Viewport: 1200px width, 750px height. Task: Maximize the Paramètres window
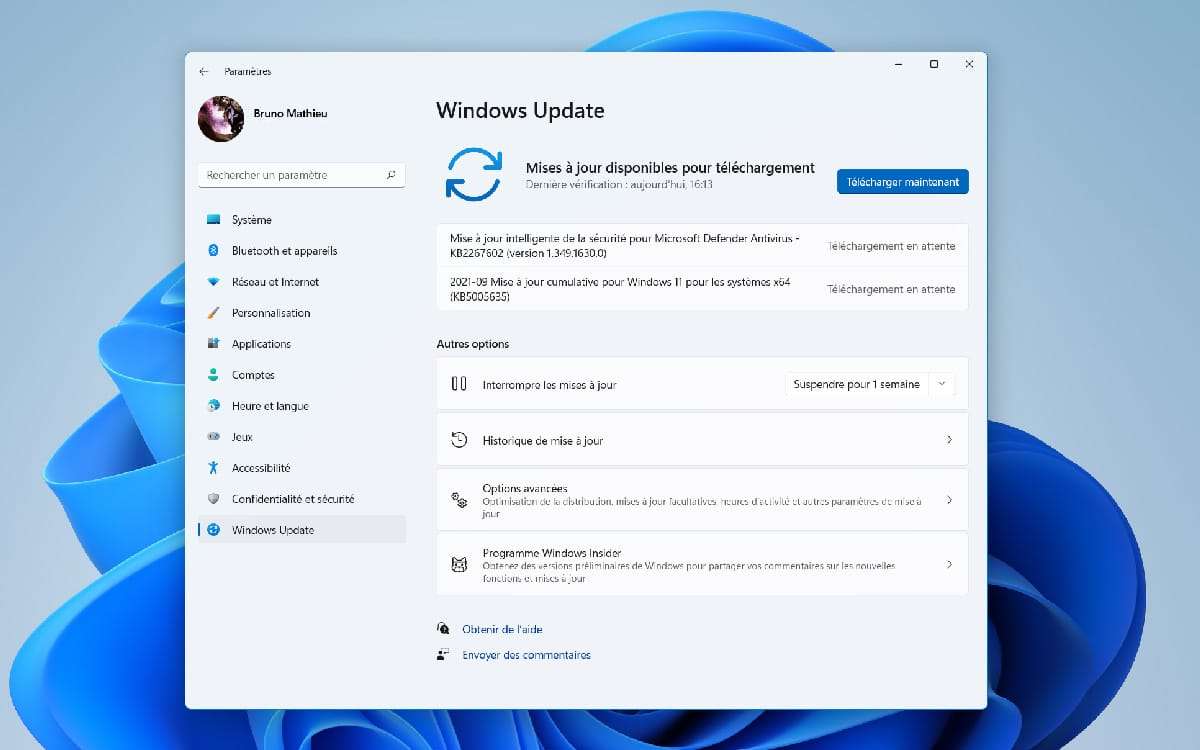(x=933, y=64)
